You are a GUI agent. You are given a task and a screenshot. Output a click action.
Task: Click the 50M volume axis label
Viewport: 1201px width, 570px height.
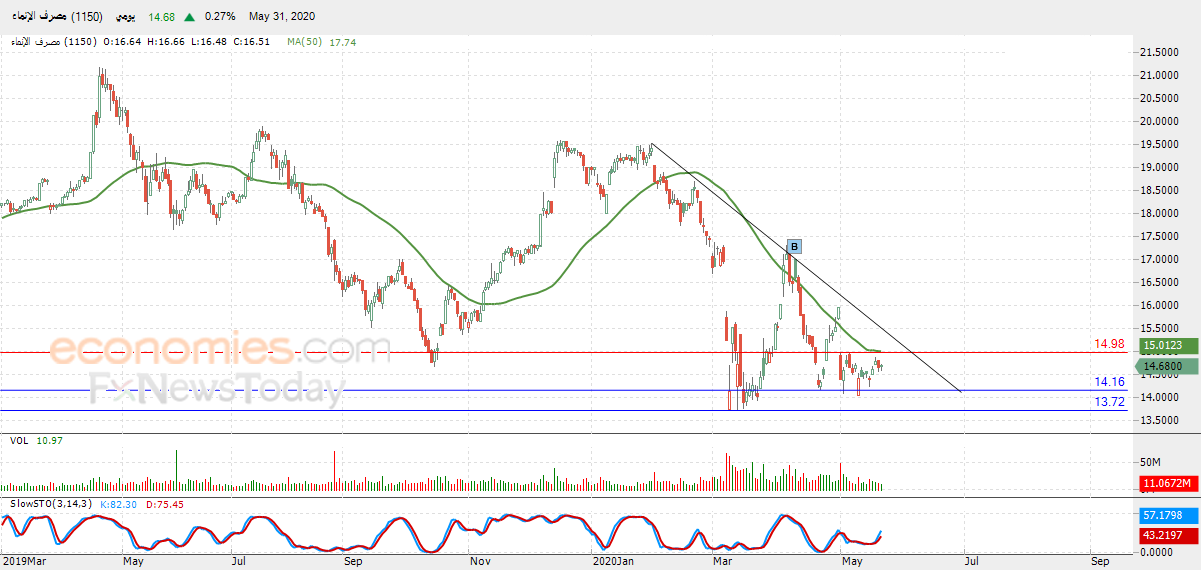point(1150,462)
